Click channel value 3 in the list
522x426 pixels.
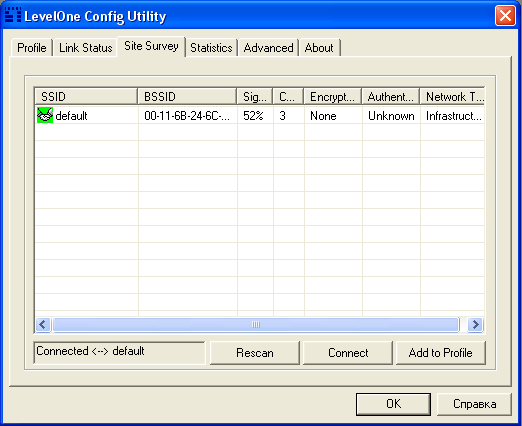(x=282, y=116)
